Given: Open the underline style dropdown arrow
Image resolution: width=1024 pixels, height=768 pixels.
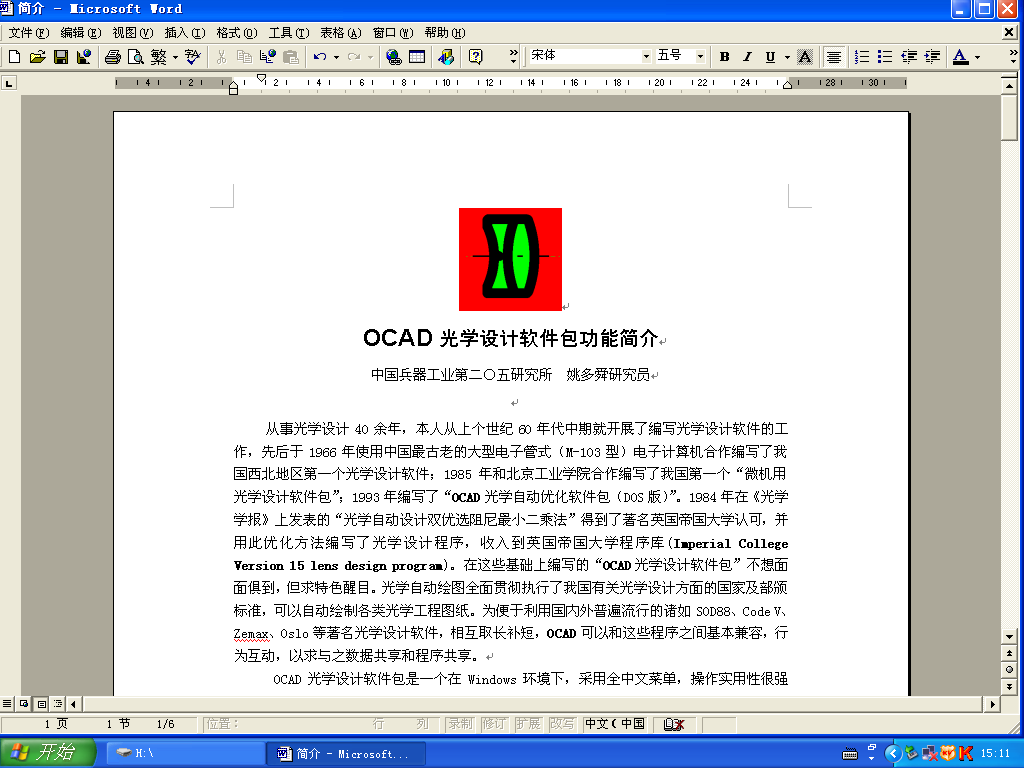Looking at the screenshot, I should (787, 57).
